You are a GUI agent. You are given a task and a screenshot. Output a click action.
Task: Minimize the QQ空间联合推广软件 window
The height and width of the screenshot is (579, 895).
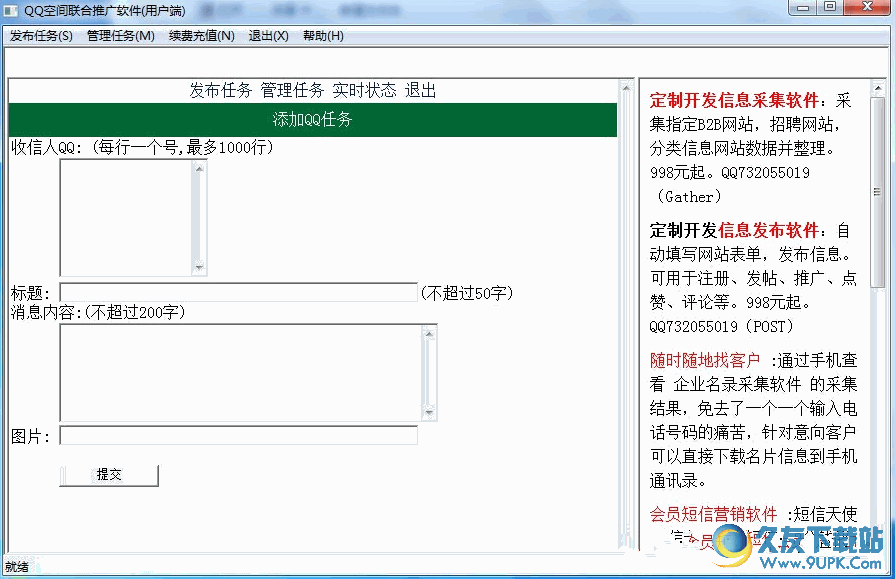click(x=803, y=8)
